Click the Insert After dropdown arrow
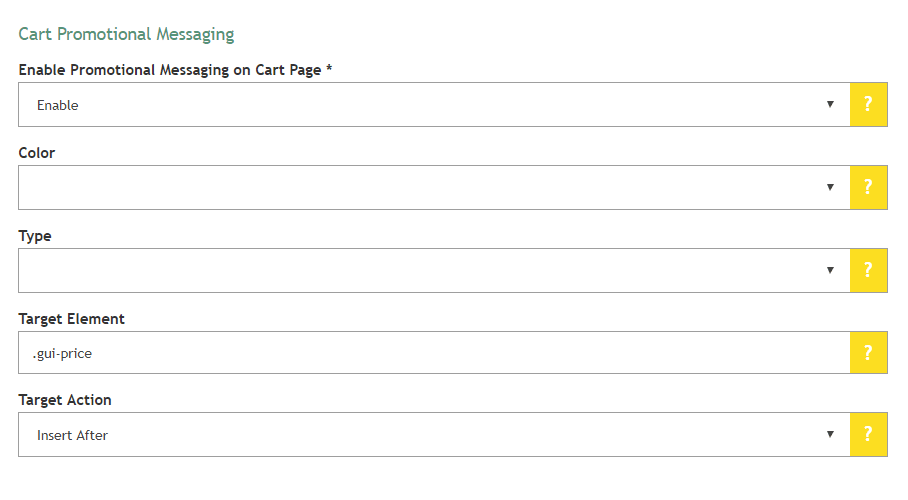 coord(830,434)
